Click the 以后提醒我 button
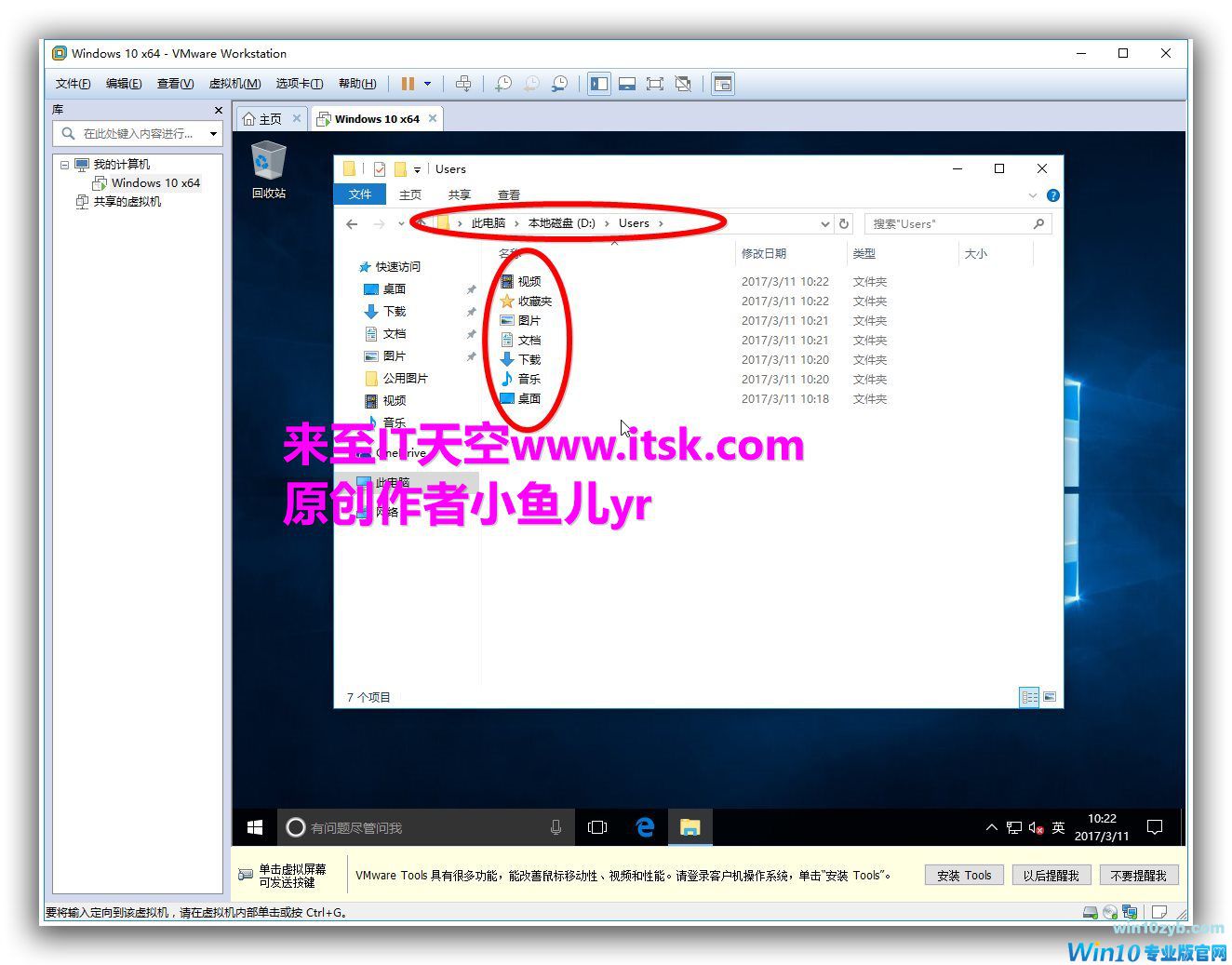Image resolution: width=1232 pixels, height=965 pixels. click(x=1051, y=875)
